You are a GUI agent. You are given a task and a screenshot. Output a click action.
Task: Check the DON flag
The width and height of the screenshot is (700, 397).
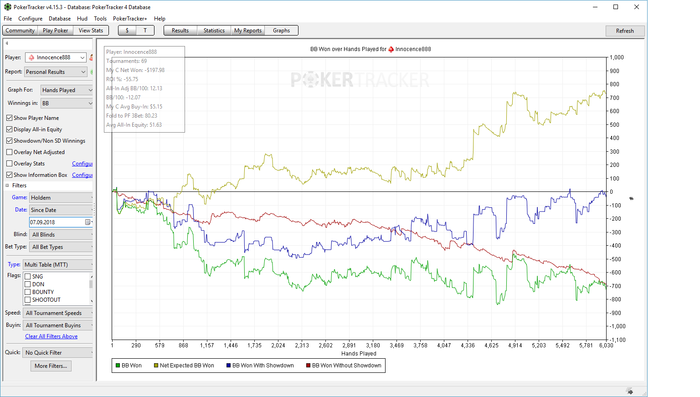point(28,284)
